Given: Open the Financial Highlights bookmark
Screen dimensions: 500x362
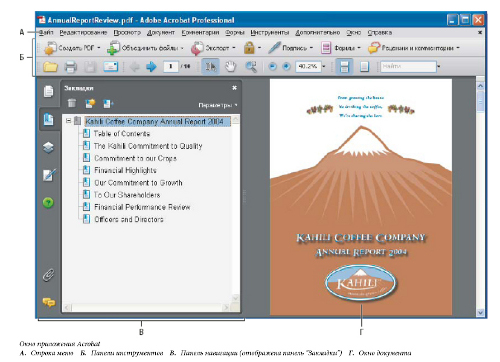Looking at the screenshot, I should point(125,170).
